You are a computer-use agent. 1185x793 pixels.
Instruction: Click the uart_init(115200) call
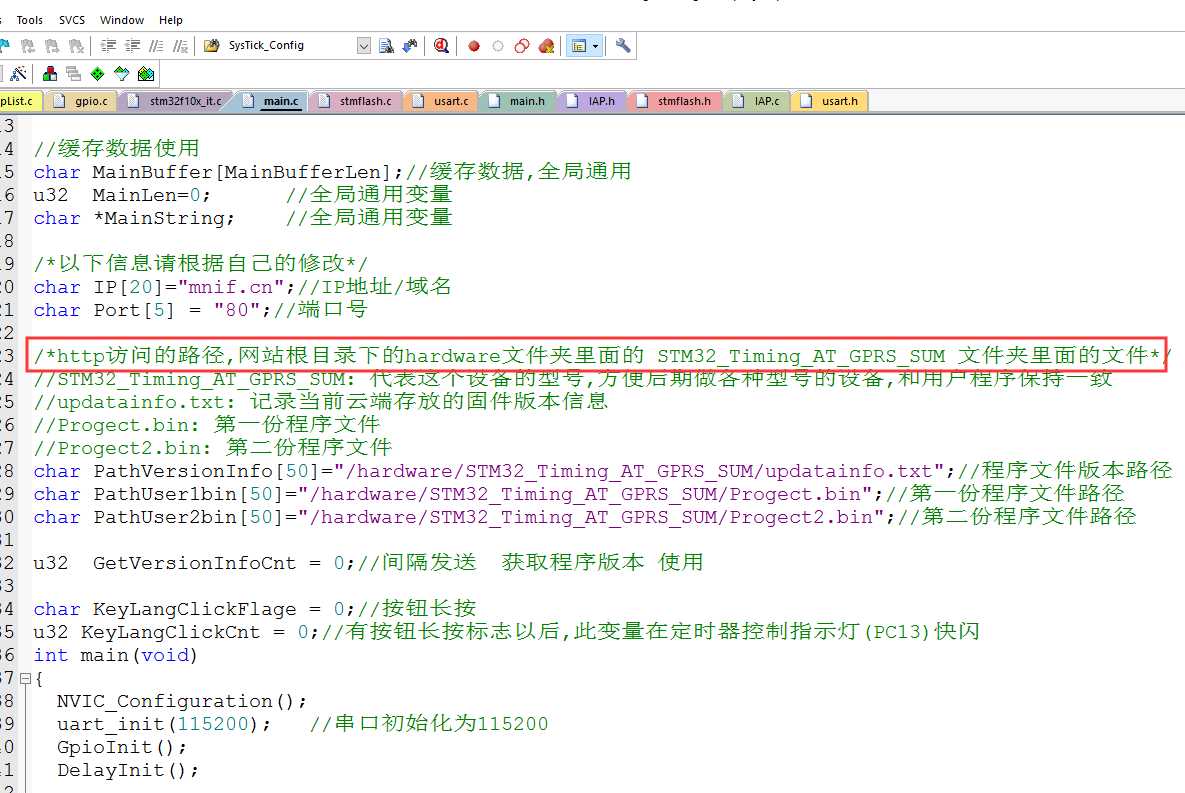click(x=164, y=724)
